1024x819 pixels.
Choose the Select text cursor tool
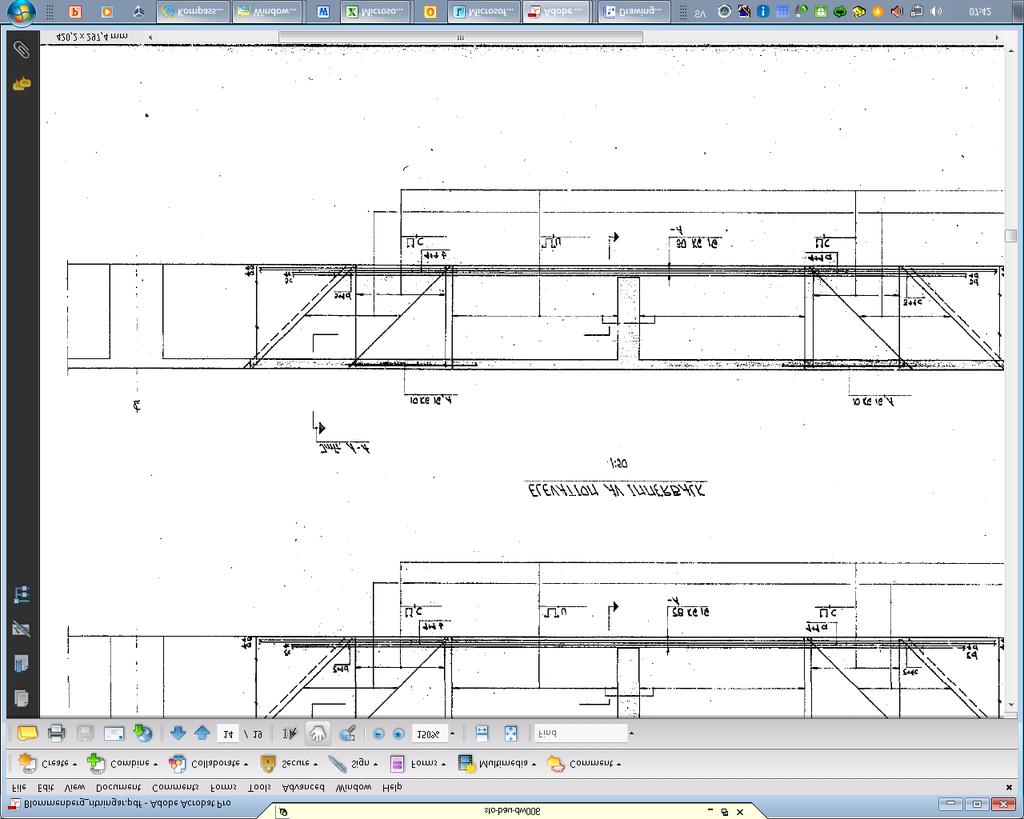point(289,733)
